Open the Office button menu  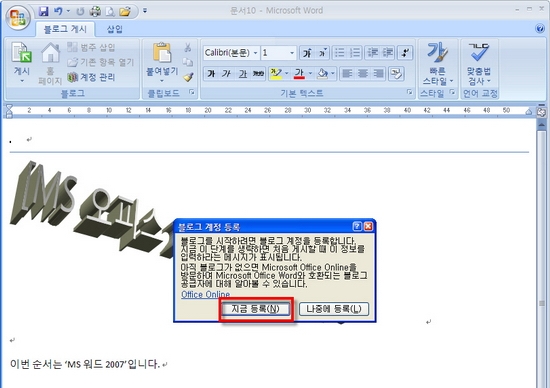(18, 17)
